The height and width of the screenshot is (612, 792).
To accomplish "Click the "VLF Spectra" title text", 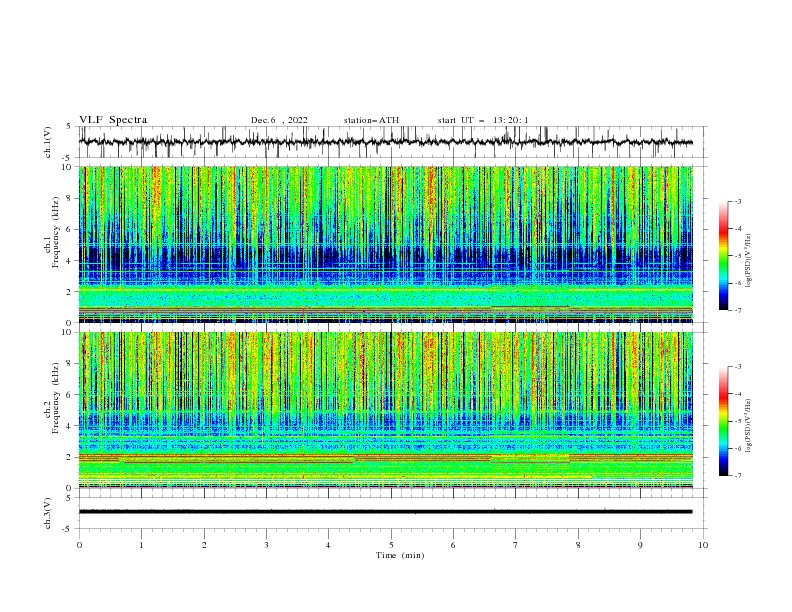I will tap(113, 120).
